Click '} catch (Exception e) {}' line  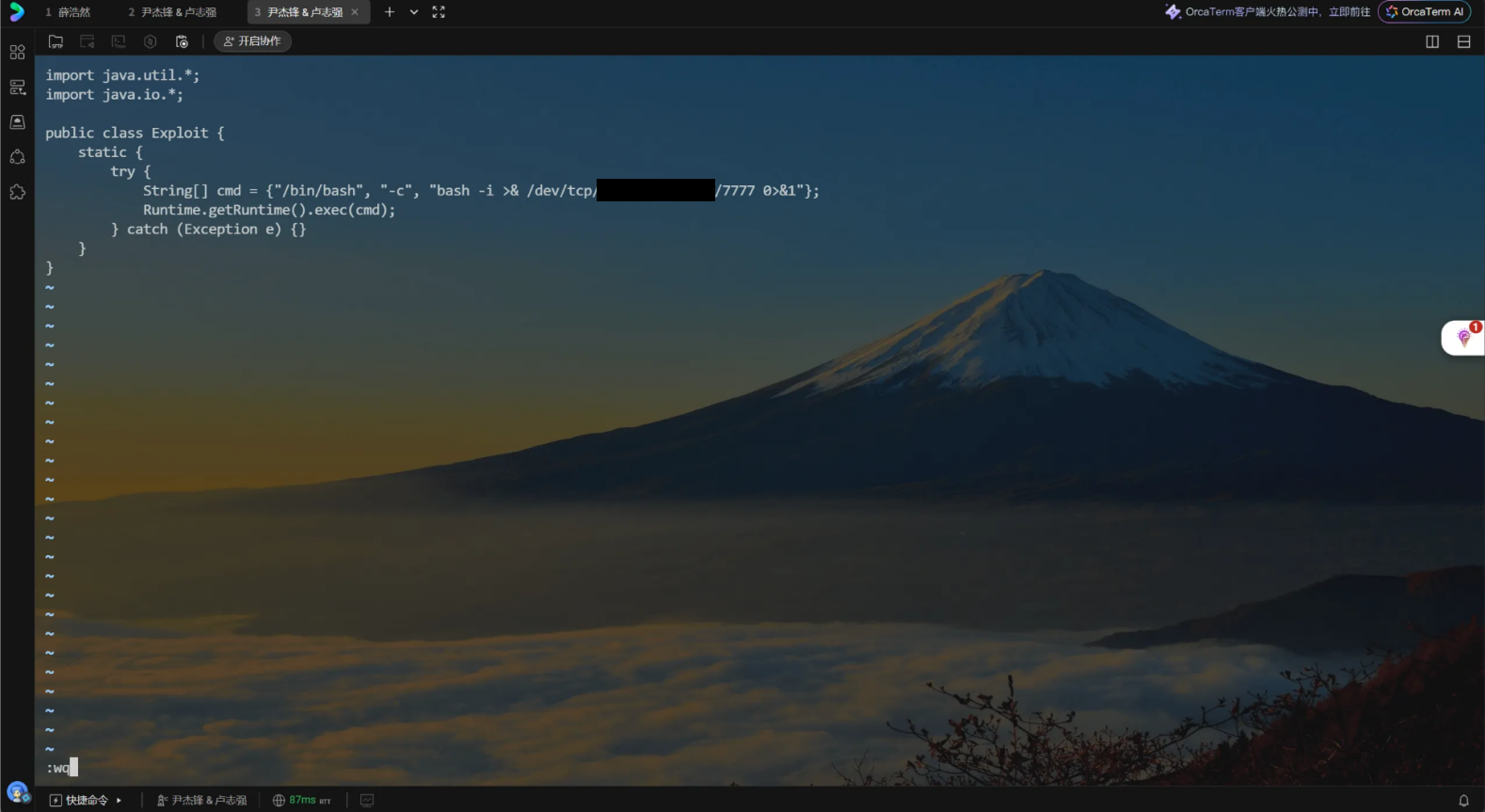pos(208,229)
